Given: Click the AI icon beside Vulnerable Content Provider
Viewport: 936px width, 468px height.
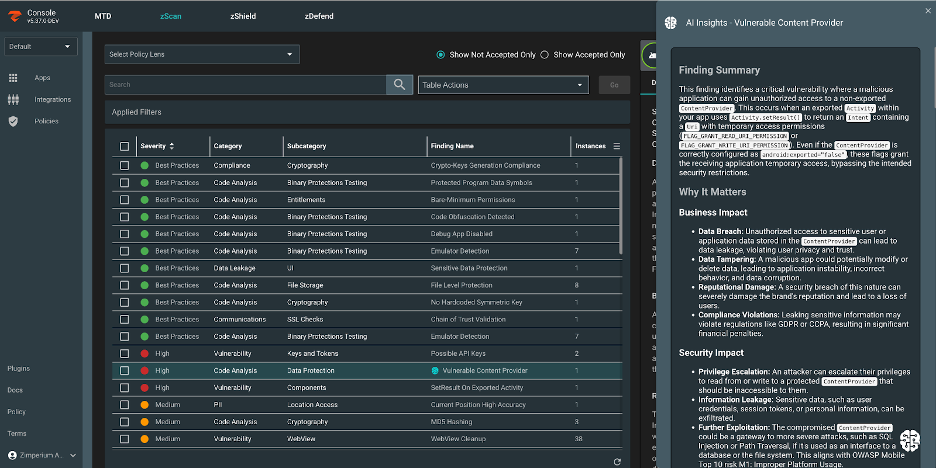Looking at the screenshot, I should tap(434, 370).
